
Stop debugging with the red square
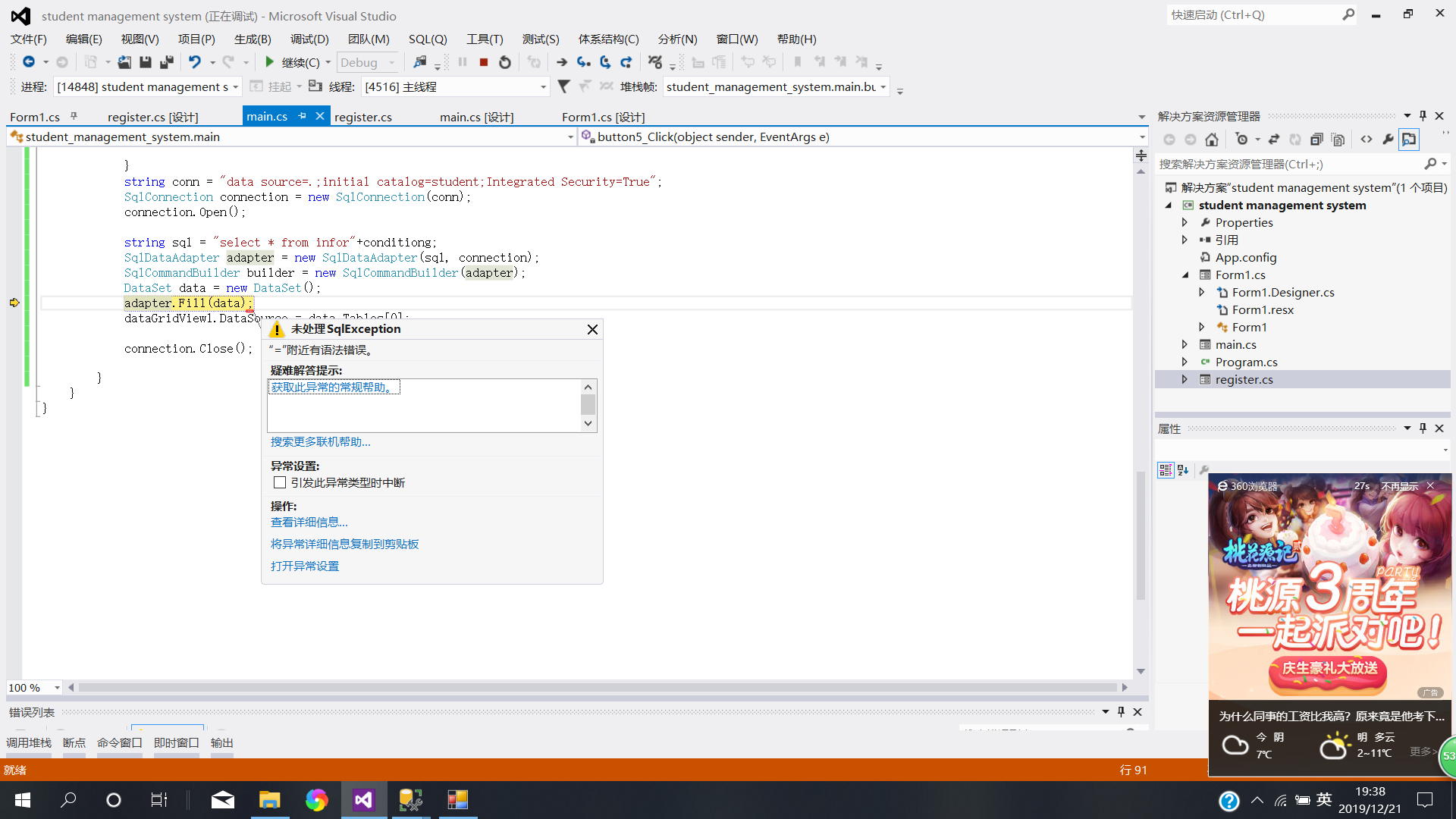click(x=484, y=62)
